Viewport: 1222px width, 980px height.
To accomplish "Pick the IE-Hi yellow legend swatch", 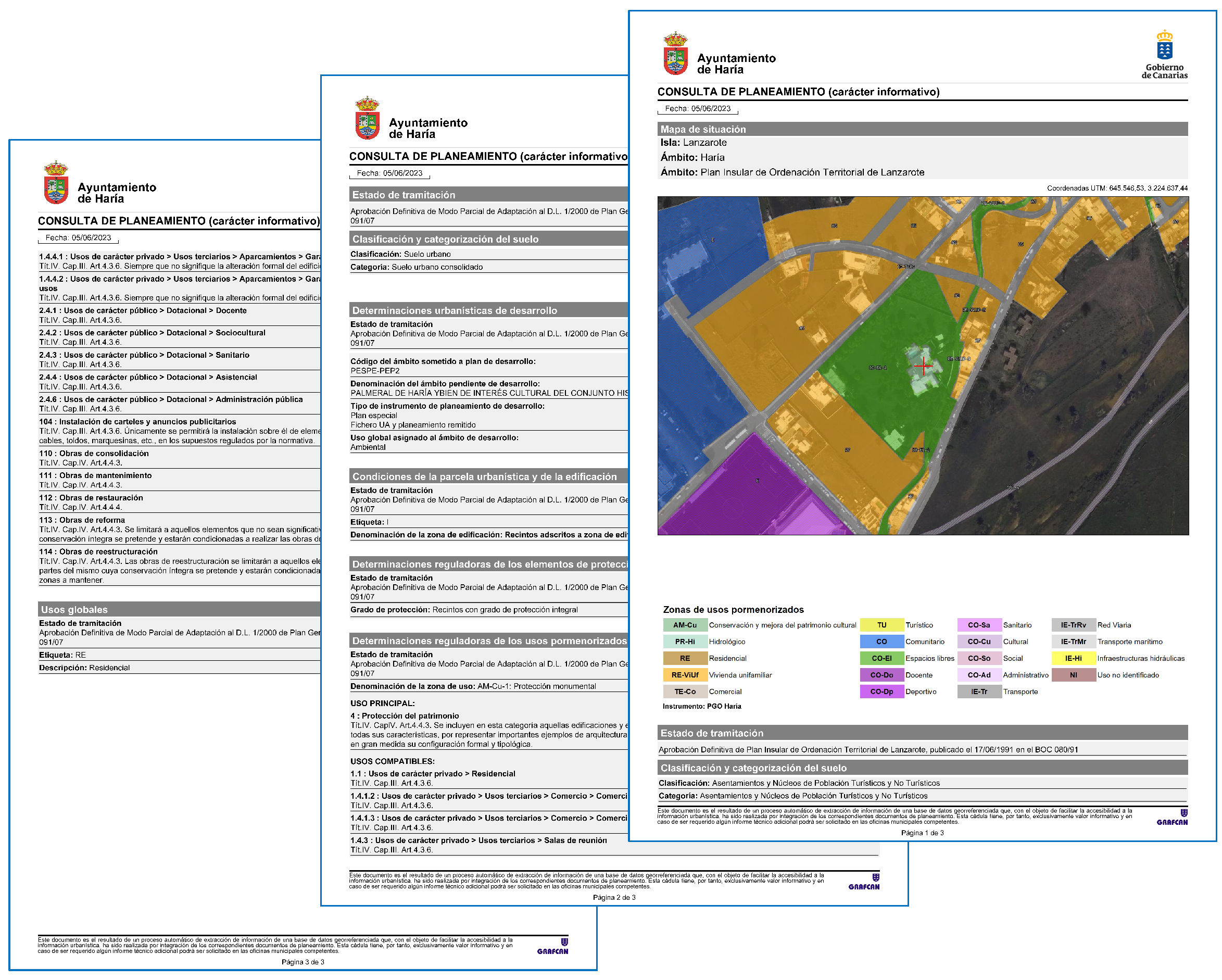I will point(1073,659).
